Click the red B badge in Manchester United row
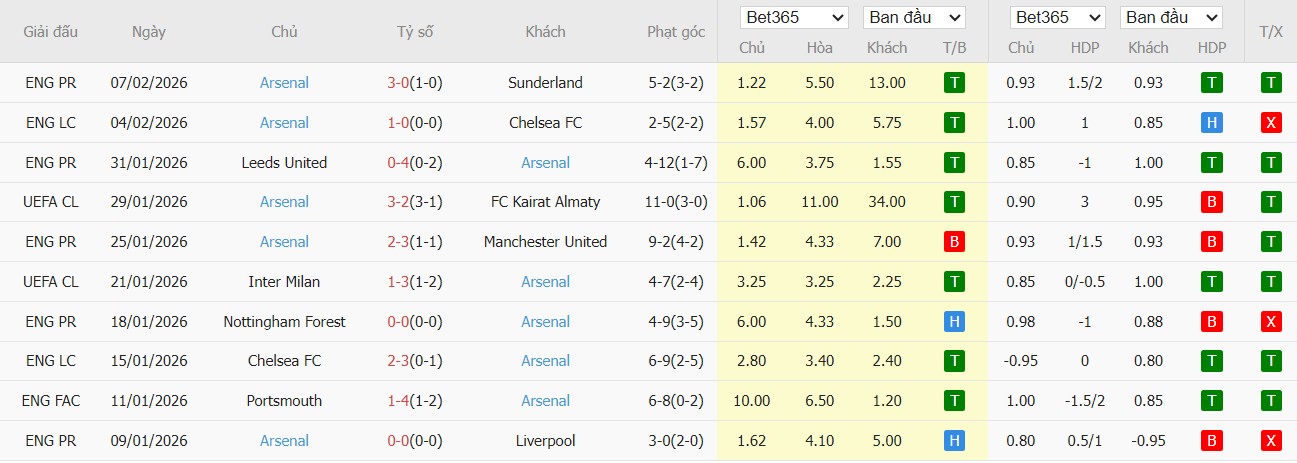Image resolution: width=1297 pixels, height=463 pixels. coord(954,242)
